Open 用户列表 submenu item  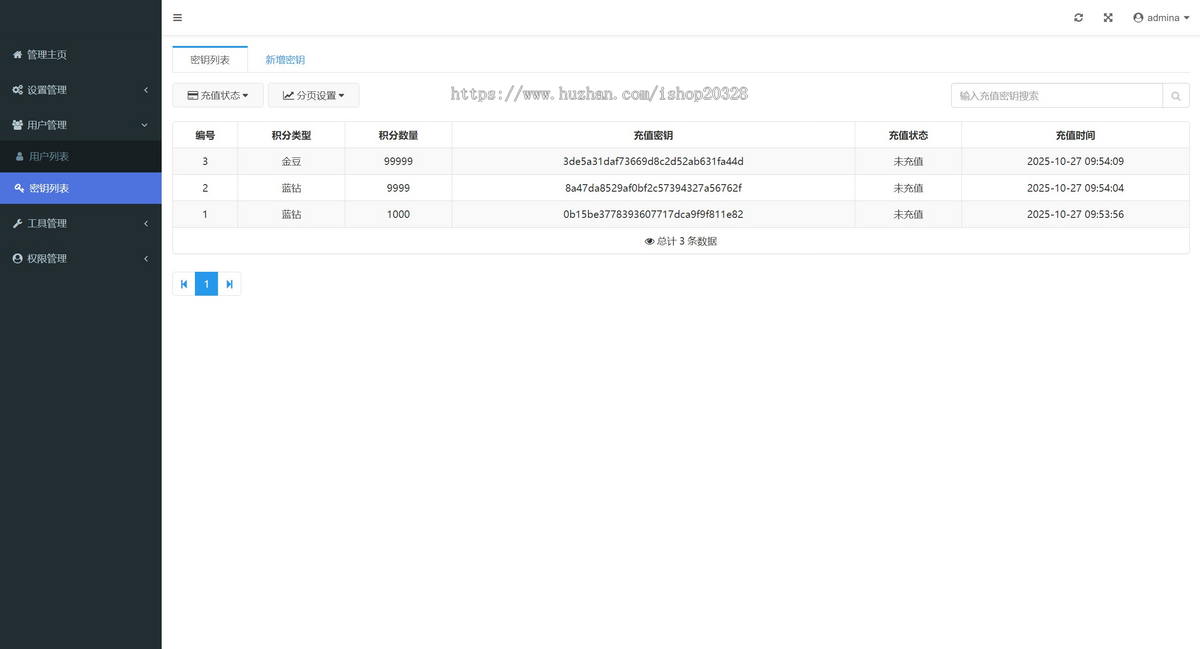point(80,157)
